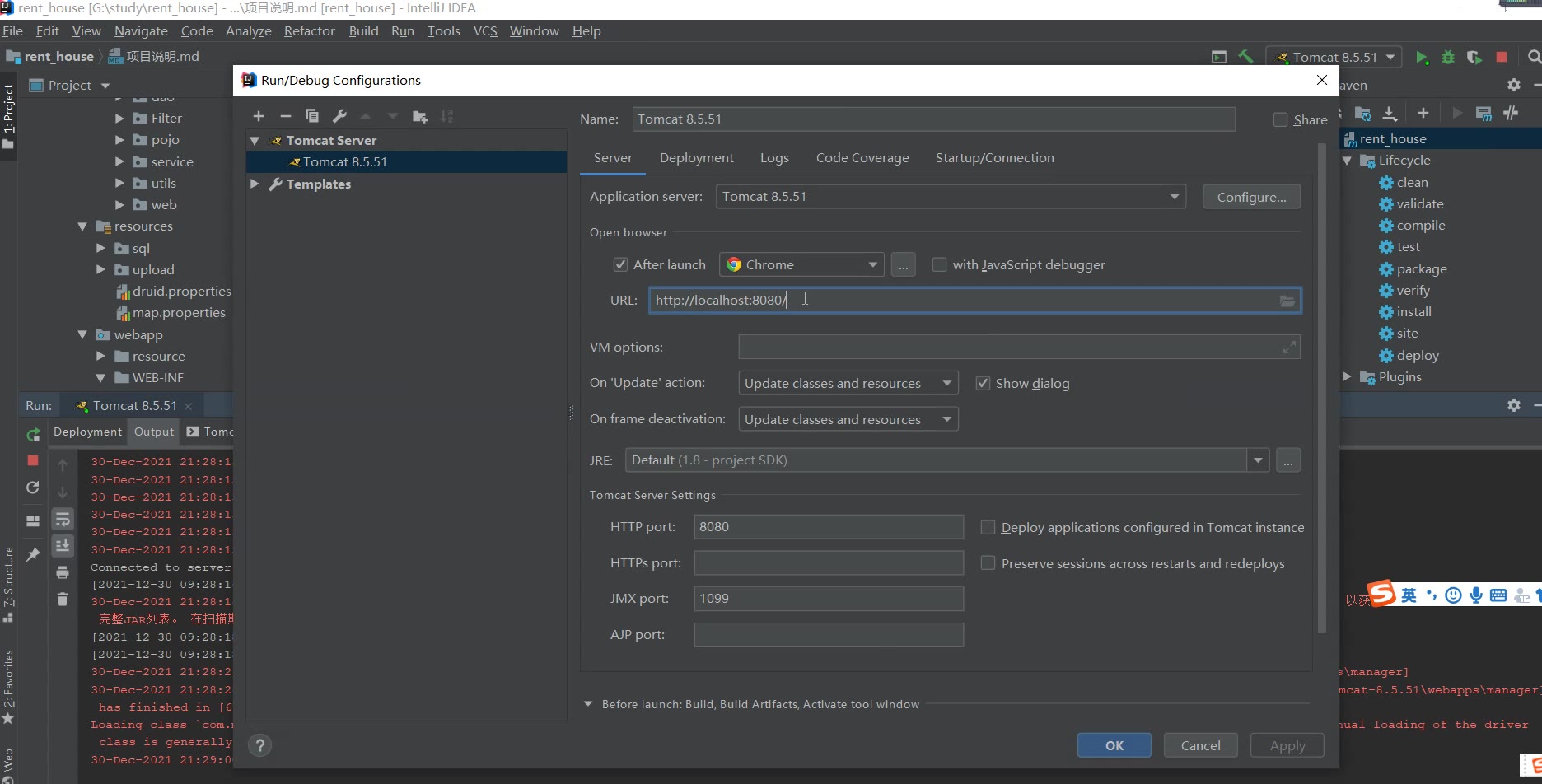Print the console output using the printer icon
Viewport: 1542px width, 784px height.
[63, 572]
